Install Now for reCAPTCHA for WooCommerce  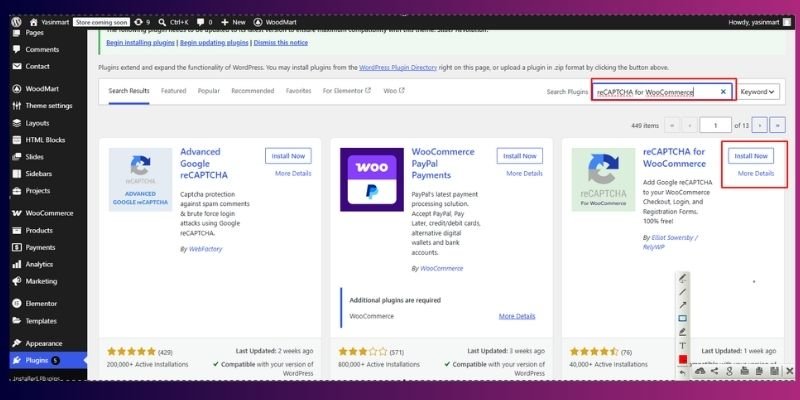(751, 156)
